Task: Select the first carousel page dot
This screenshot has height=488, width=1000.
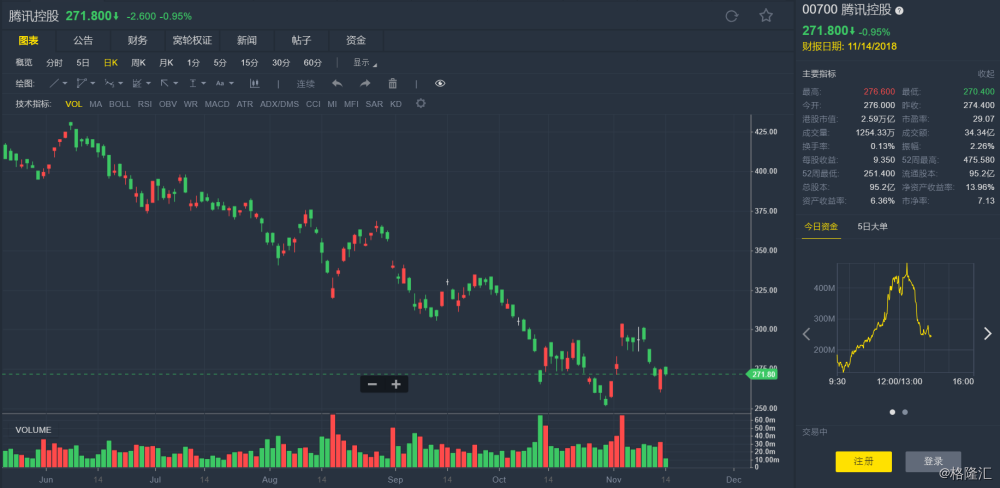Action: 892,412
